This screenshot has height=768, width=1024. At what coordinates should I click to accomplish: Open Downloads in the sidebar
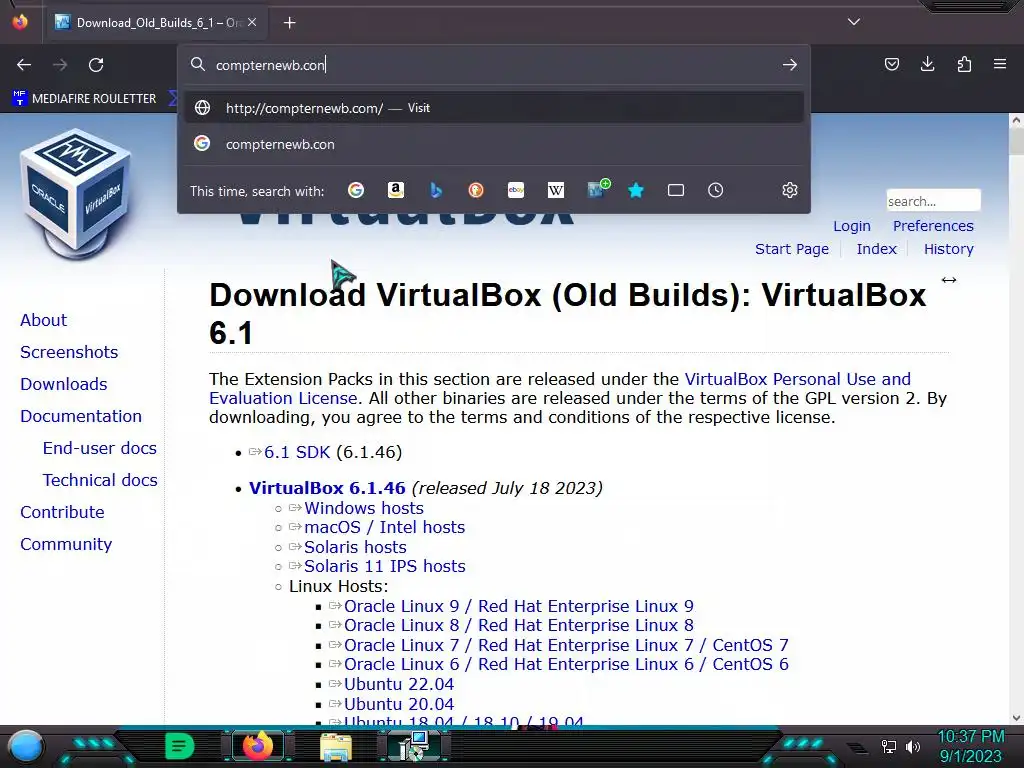[x=63, y=384]
